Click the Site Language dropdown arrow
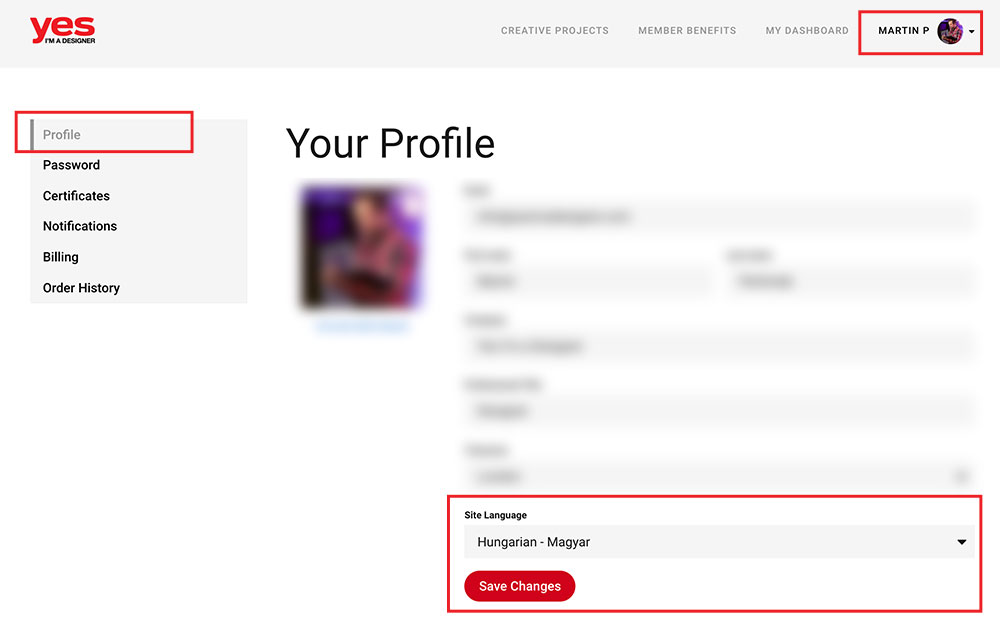 coord(961,542)
